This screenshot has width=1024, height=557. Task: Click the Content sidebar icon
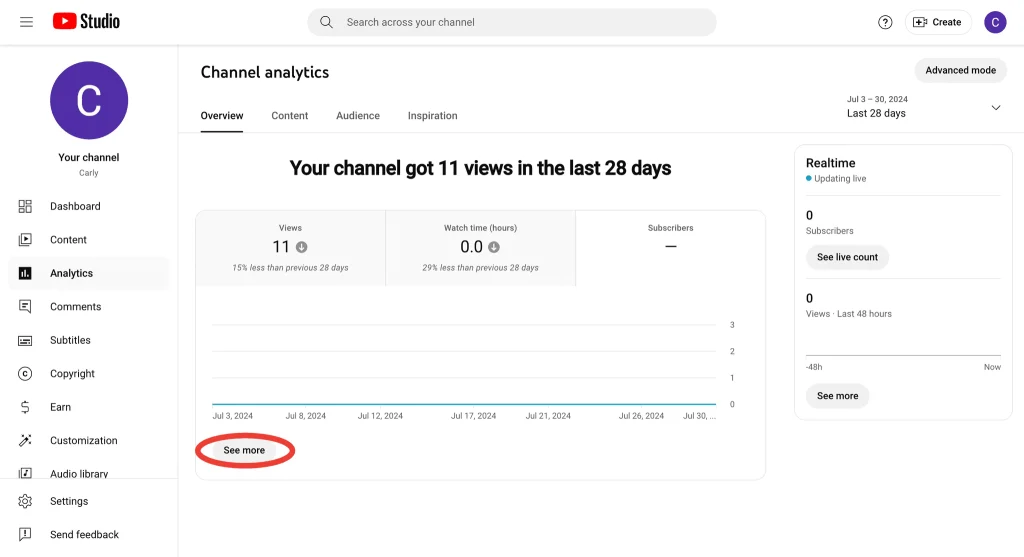click(25, 240)
